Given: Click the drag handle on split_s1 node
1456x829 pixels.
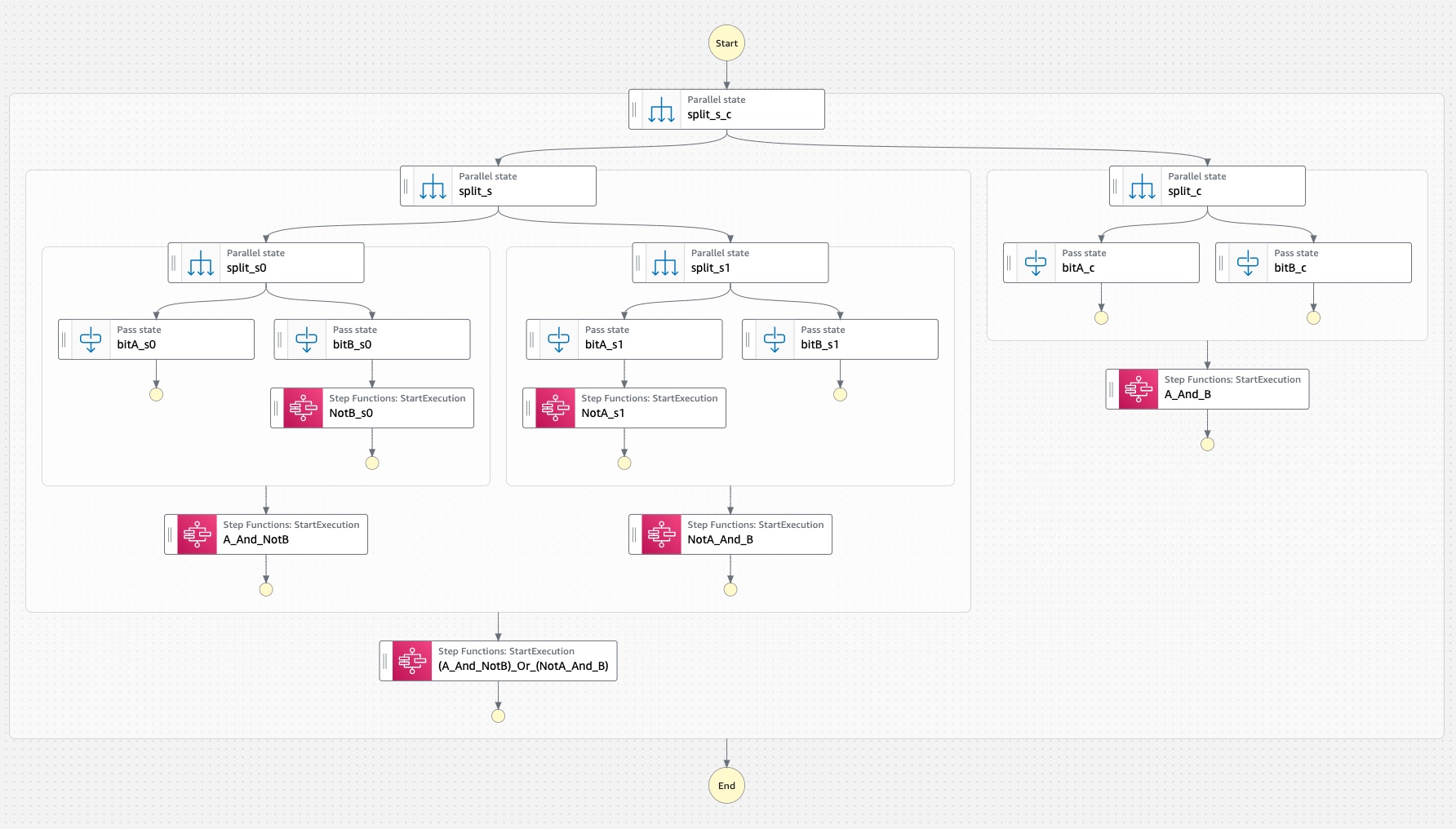Looking at the screenshot, I should point(638,263).
